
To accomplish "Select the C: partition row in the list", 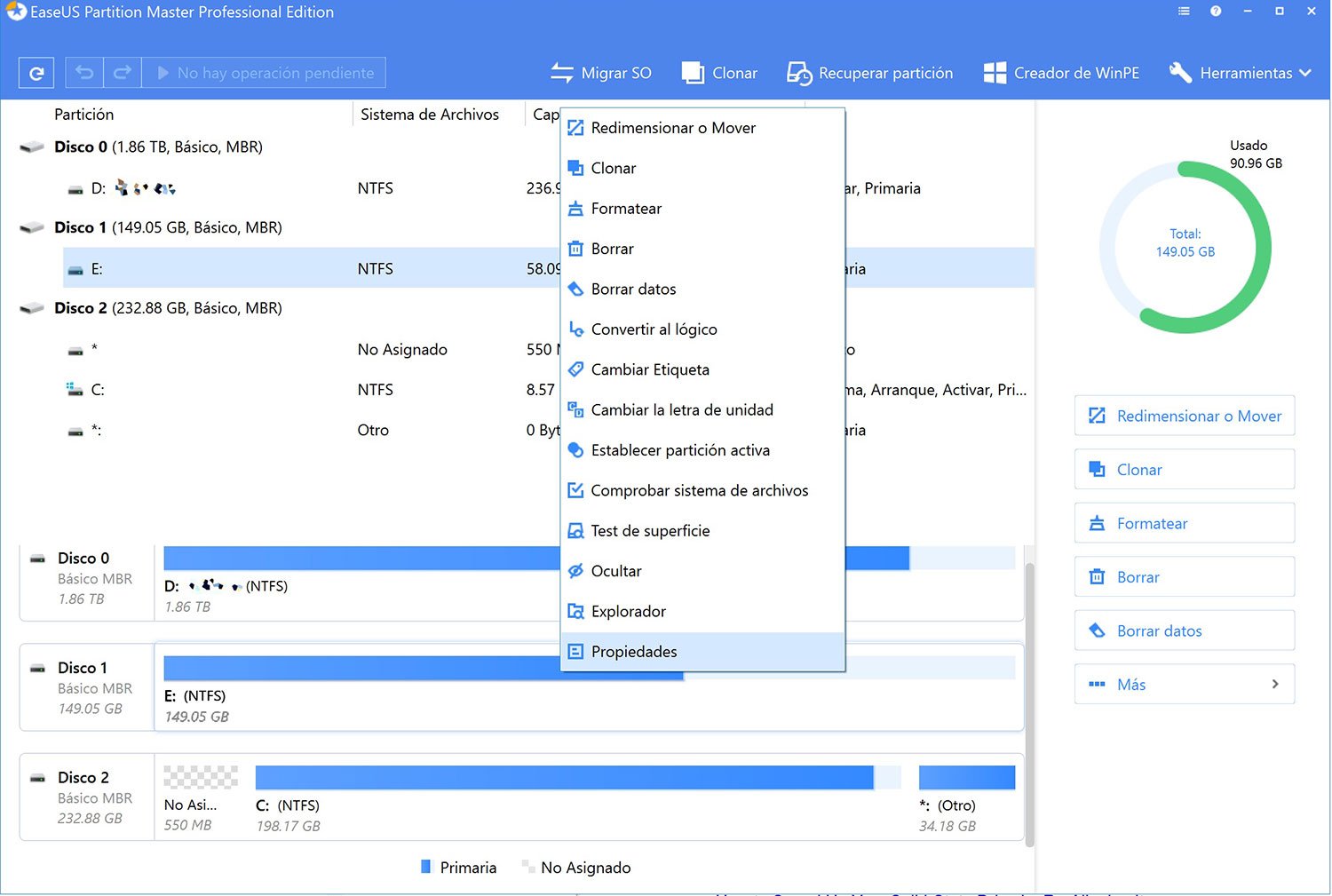I will pos(266,390).
